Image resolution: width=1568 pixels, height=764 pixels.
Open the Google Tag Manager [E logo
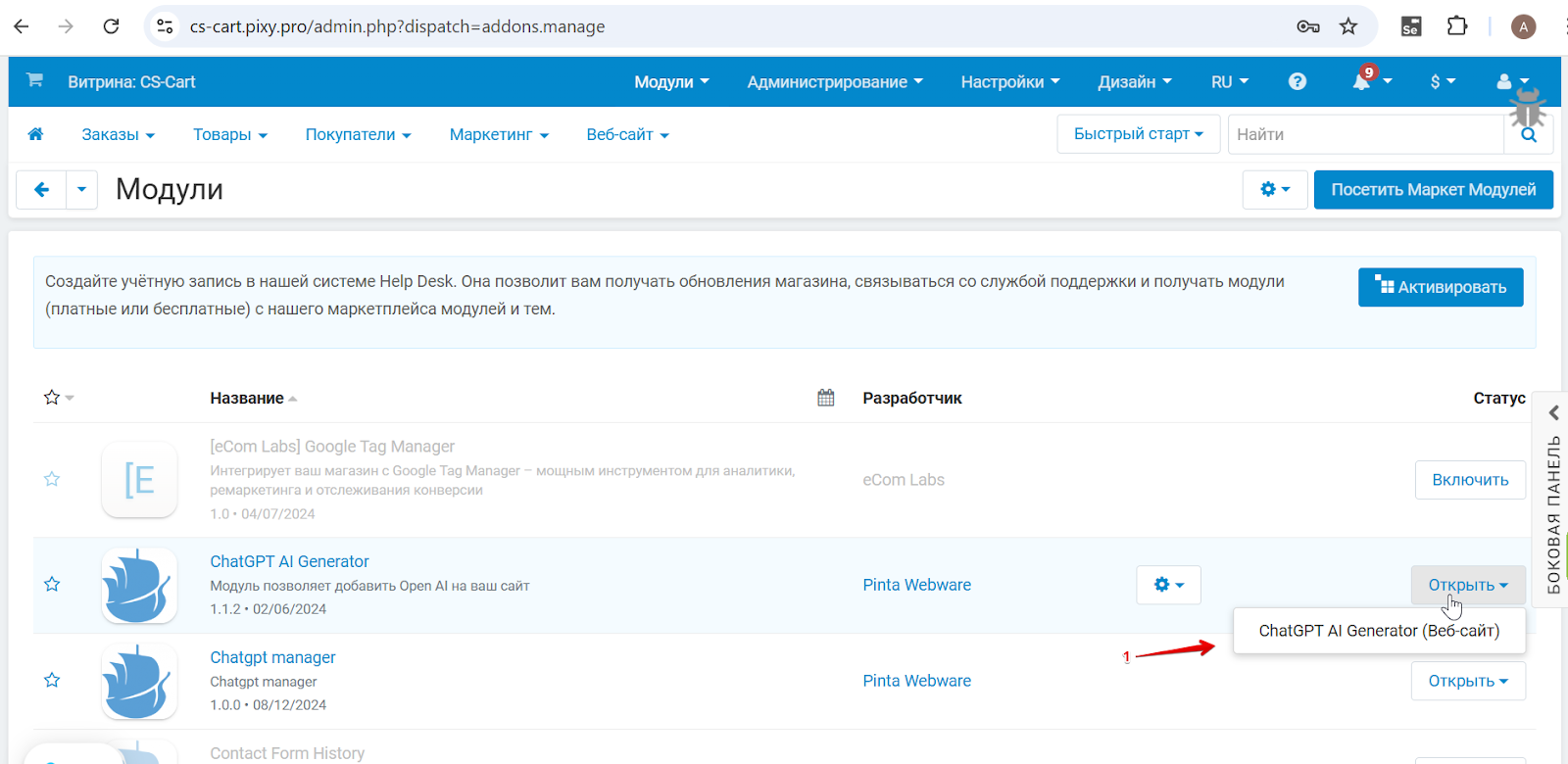139,479
